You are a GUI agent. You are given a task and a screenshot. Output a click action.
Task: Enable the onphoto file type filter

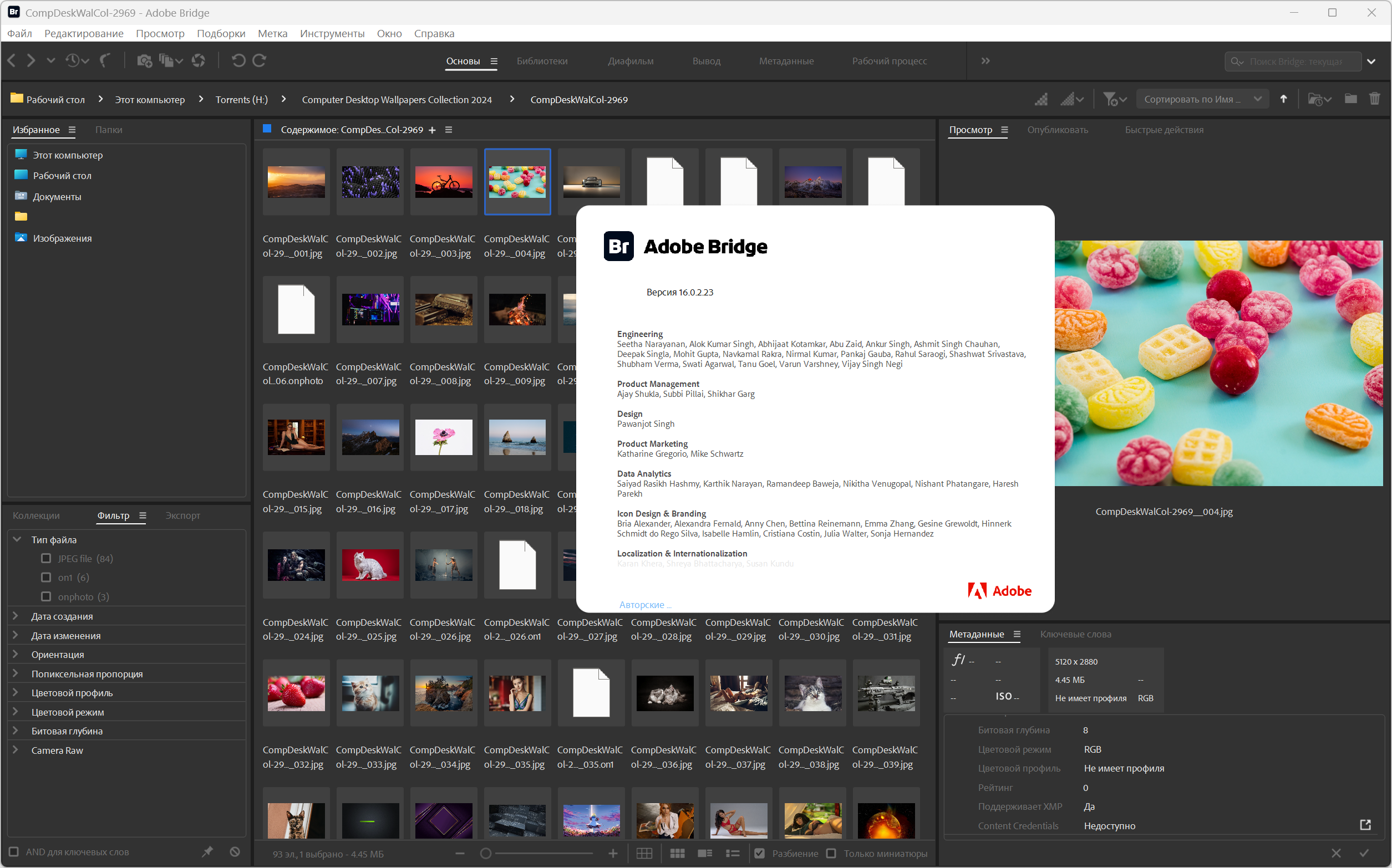coord(46,597)
